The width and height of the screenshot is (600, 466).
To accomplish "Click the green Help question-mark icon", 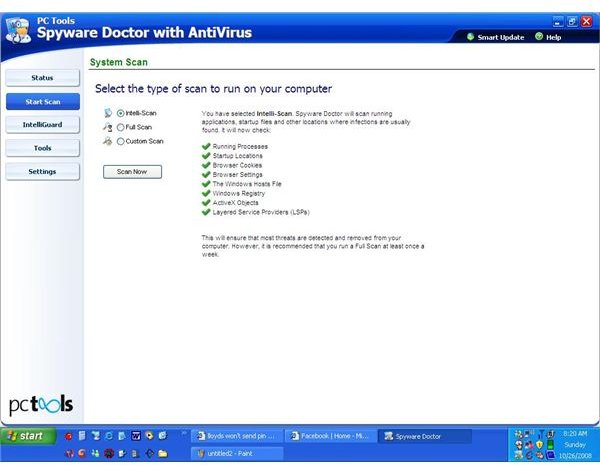I will pyautogui.click(x=539, y=36).
